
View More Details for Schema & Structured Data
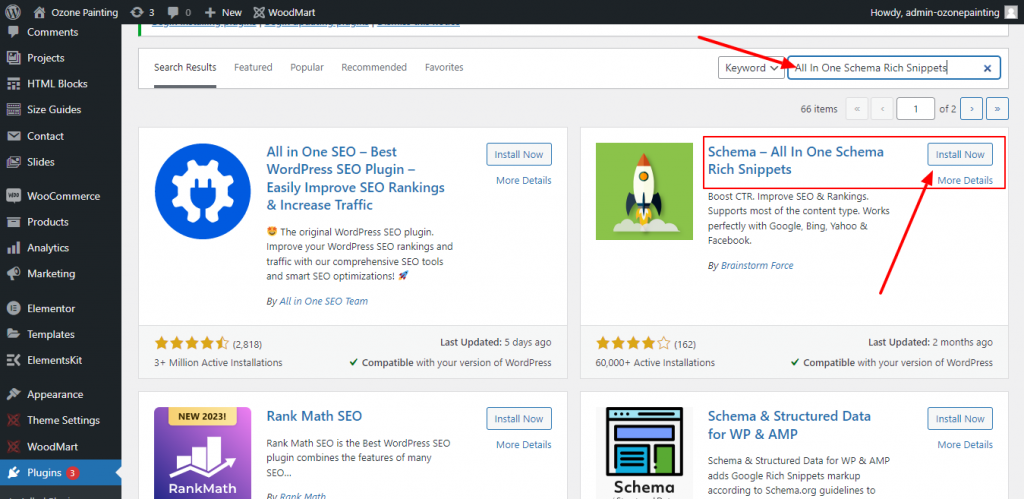(x=965, y=444)
